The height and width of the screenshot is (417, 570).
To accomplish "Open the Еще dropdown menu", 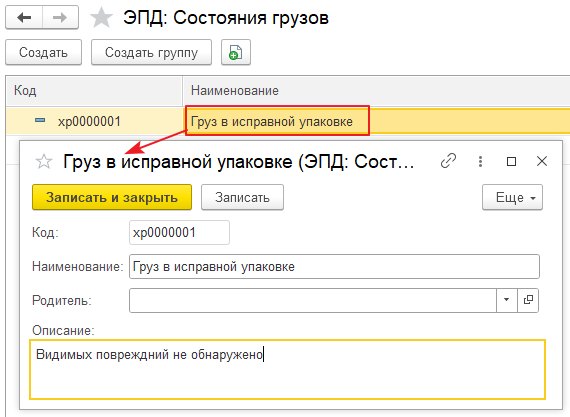I will (512, 197).
